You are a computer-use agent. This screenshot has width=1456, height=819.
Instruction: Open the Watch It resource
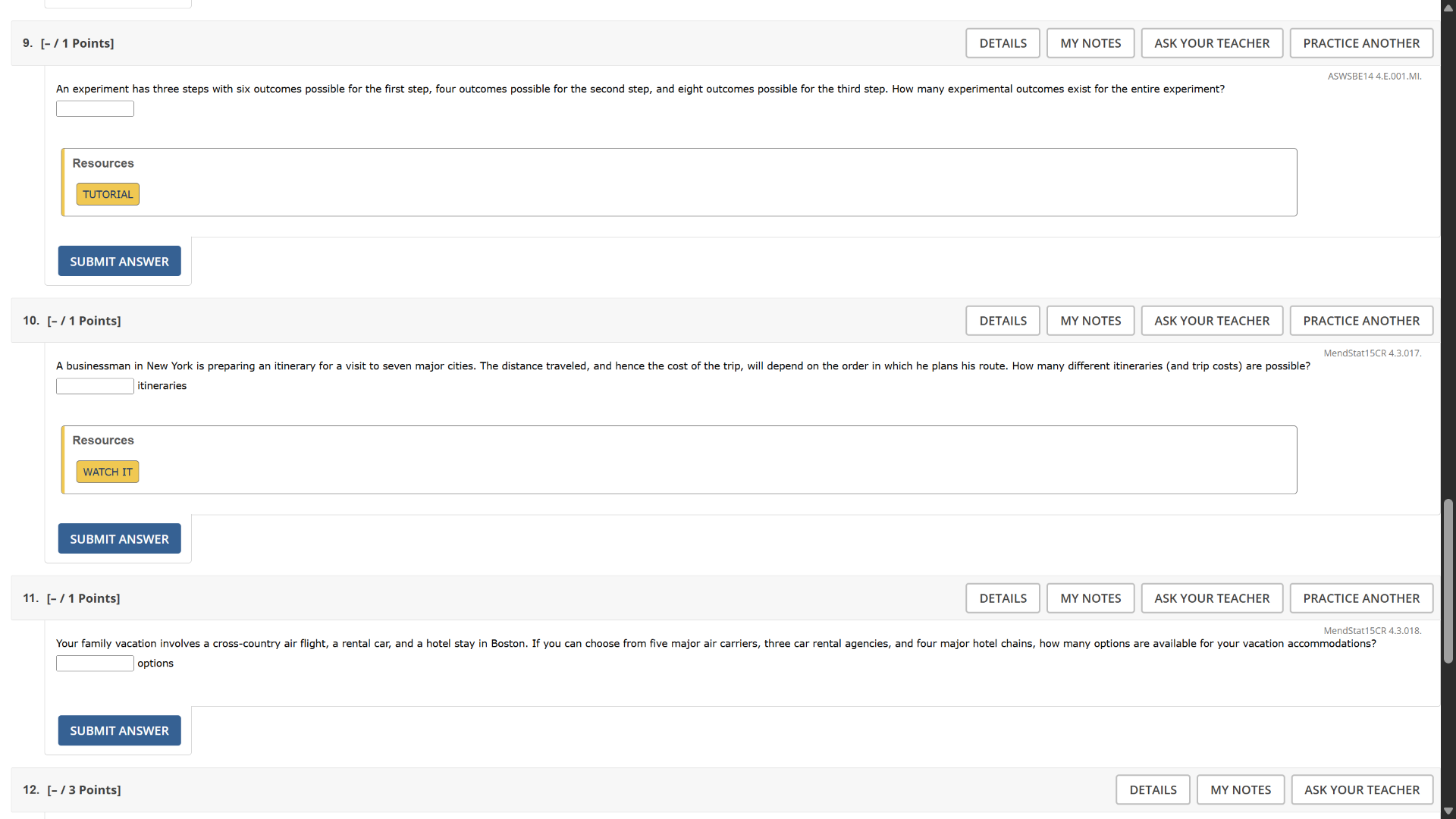tap(108, 472)
